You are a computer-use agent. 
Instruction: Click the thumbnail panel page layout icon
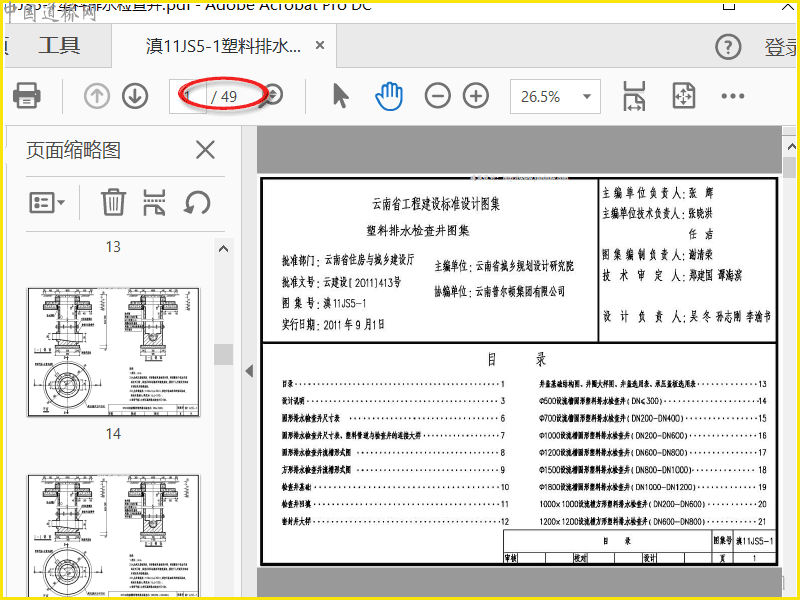(154, 202)
